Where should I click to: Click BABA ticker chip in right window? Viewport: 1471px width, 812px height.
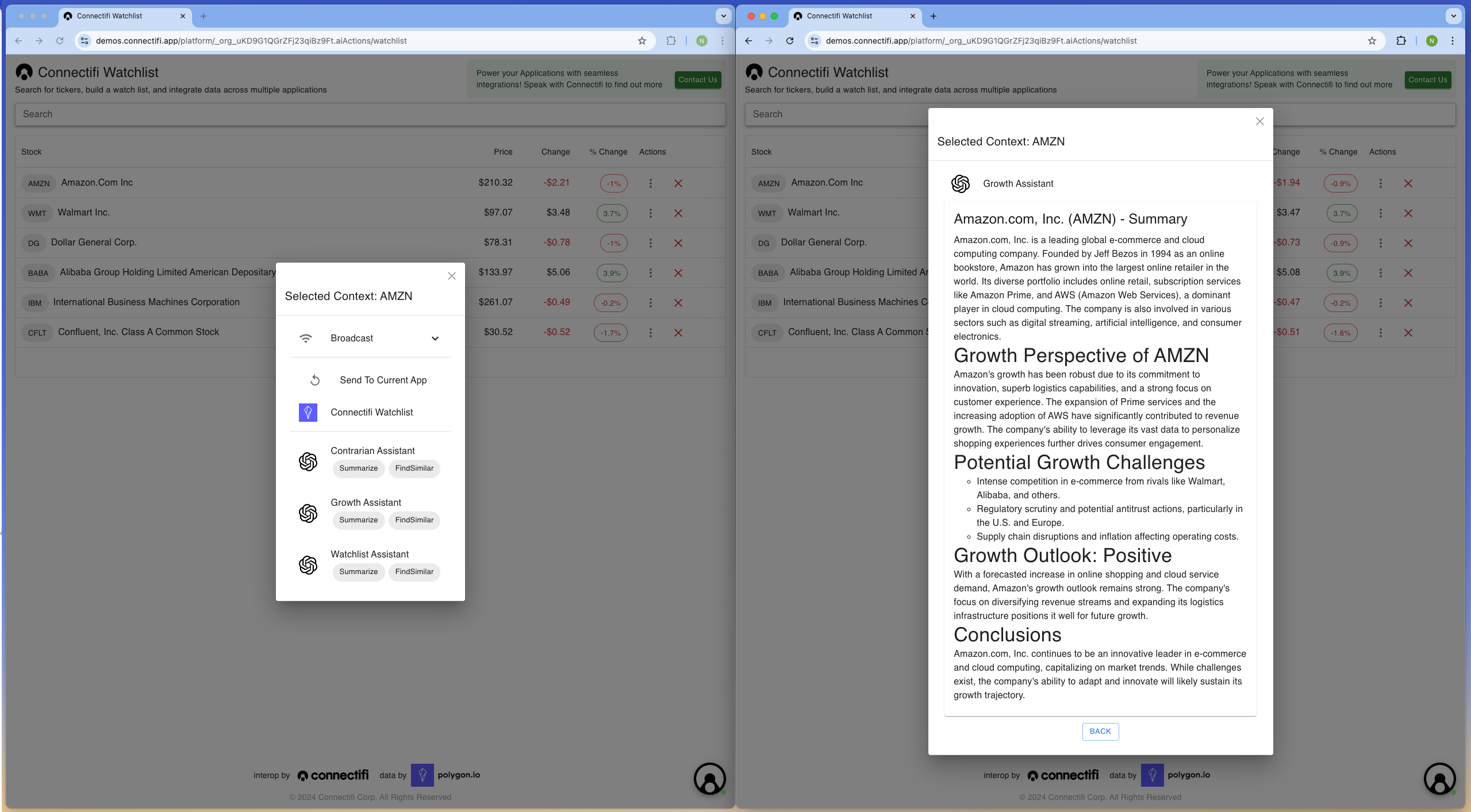coord(768,273)
